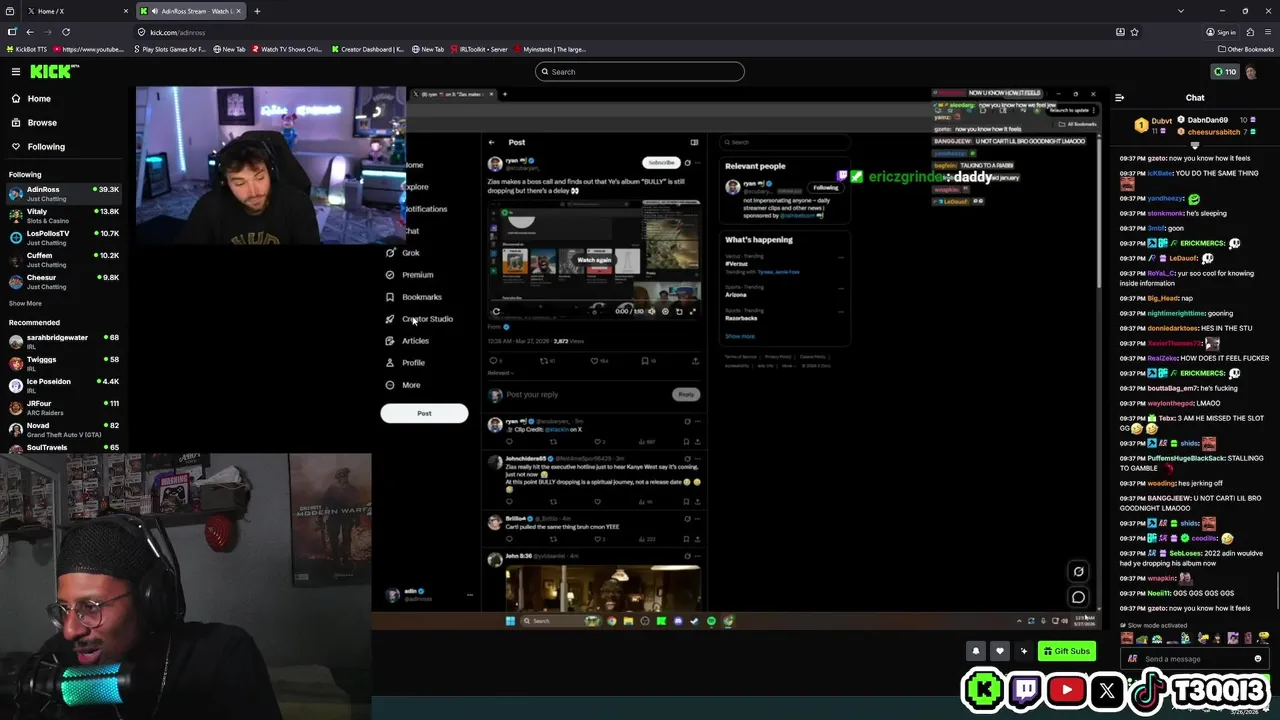Open browser downloads/install icon in address bar
This screenshot has height=720, width=1280.
pos(1120,32)
